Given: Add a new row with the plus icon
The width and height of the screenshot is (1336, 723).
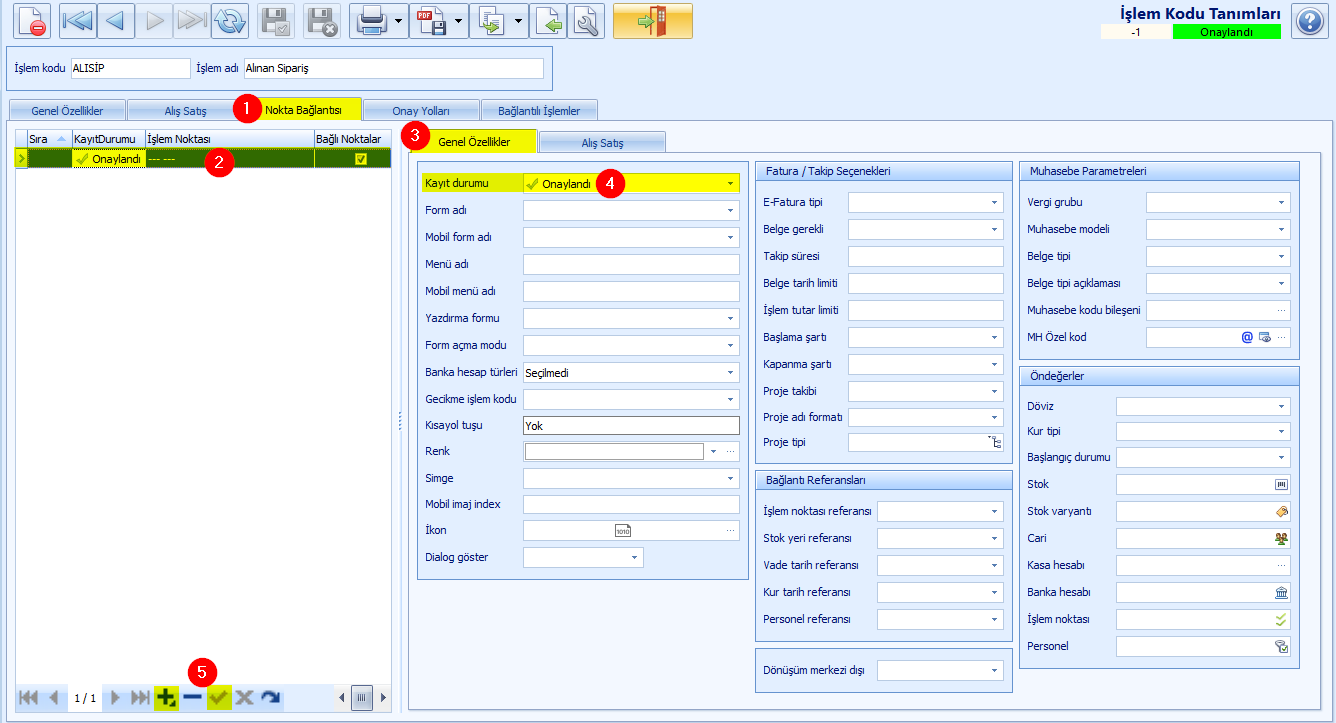Looking at the screenshot, I should pos(166,697).
